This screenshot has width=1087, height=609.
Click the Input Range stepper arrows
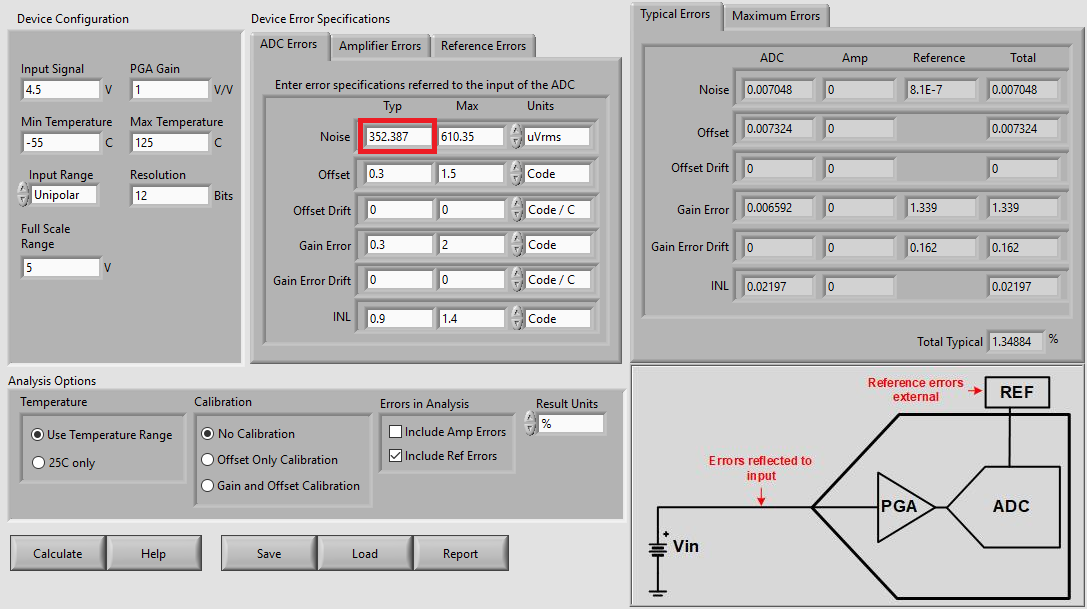coord(23,194)
